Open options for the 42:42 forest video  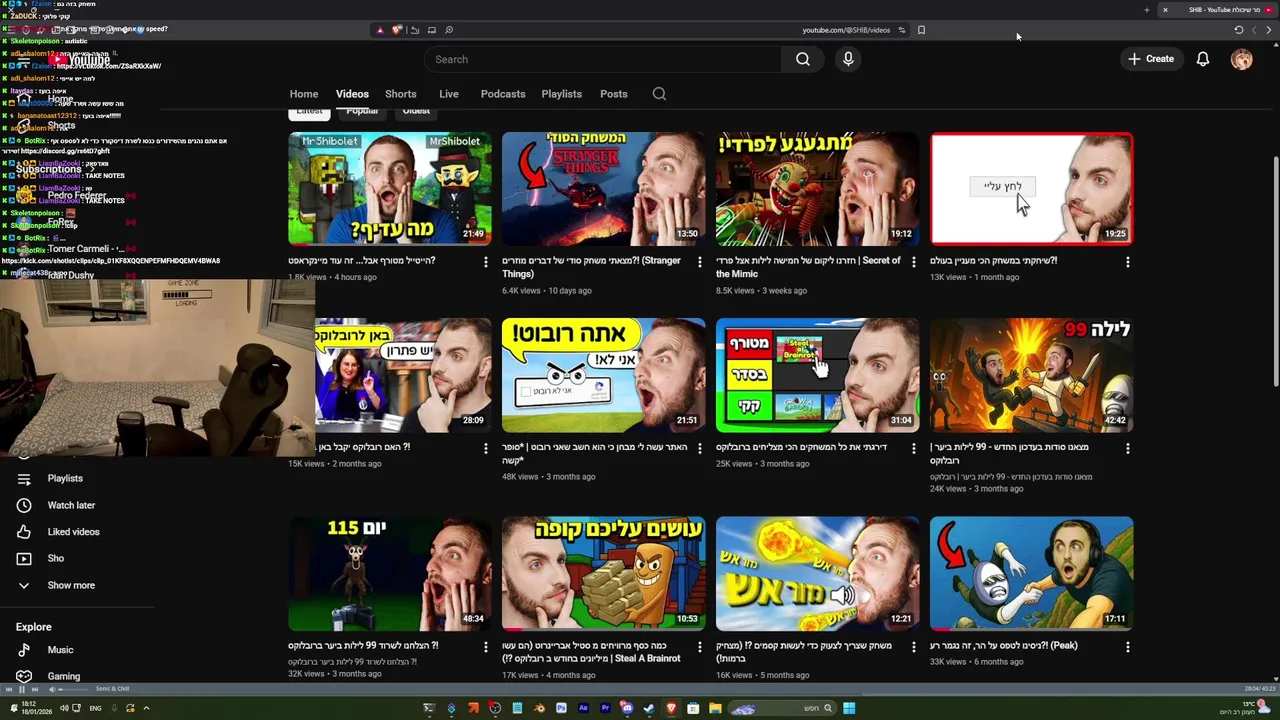(1127, 448)
